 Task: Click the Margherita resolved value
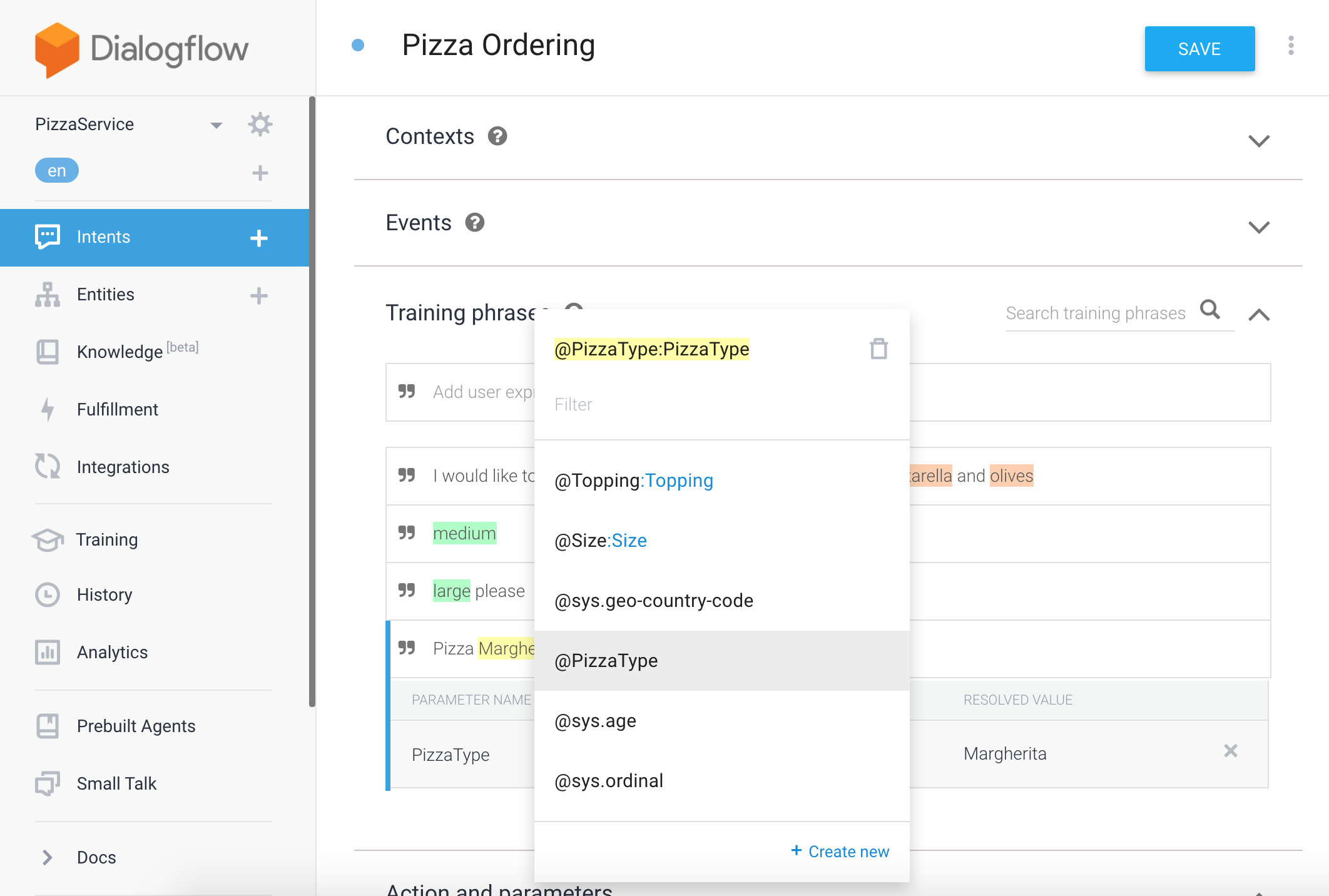(x=1005, y=753)
